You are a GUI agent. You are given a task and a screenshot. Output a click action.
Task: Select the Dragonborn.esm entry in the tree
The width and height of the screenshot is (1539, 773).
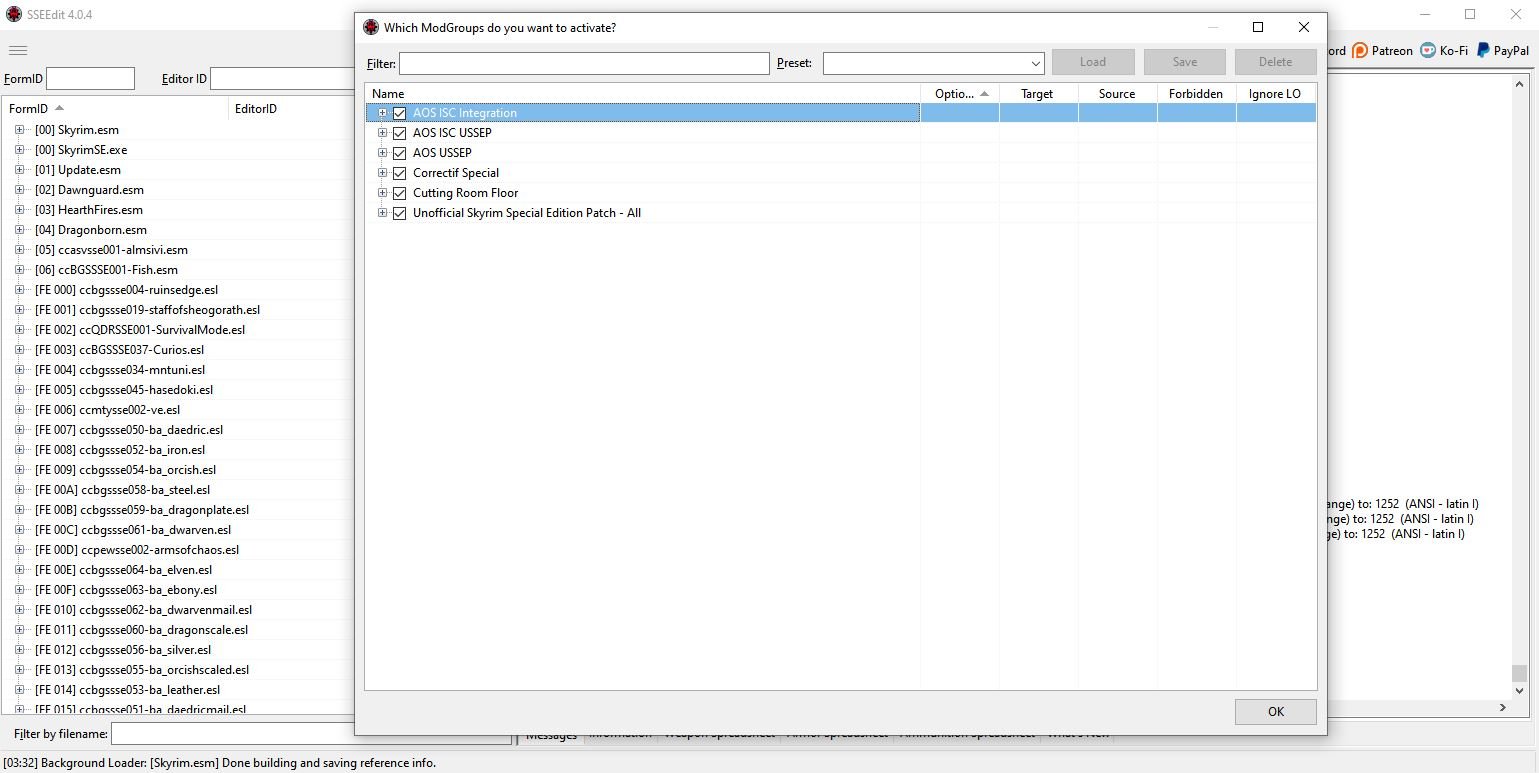pyautogui.click(x=102, y=230)
